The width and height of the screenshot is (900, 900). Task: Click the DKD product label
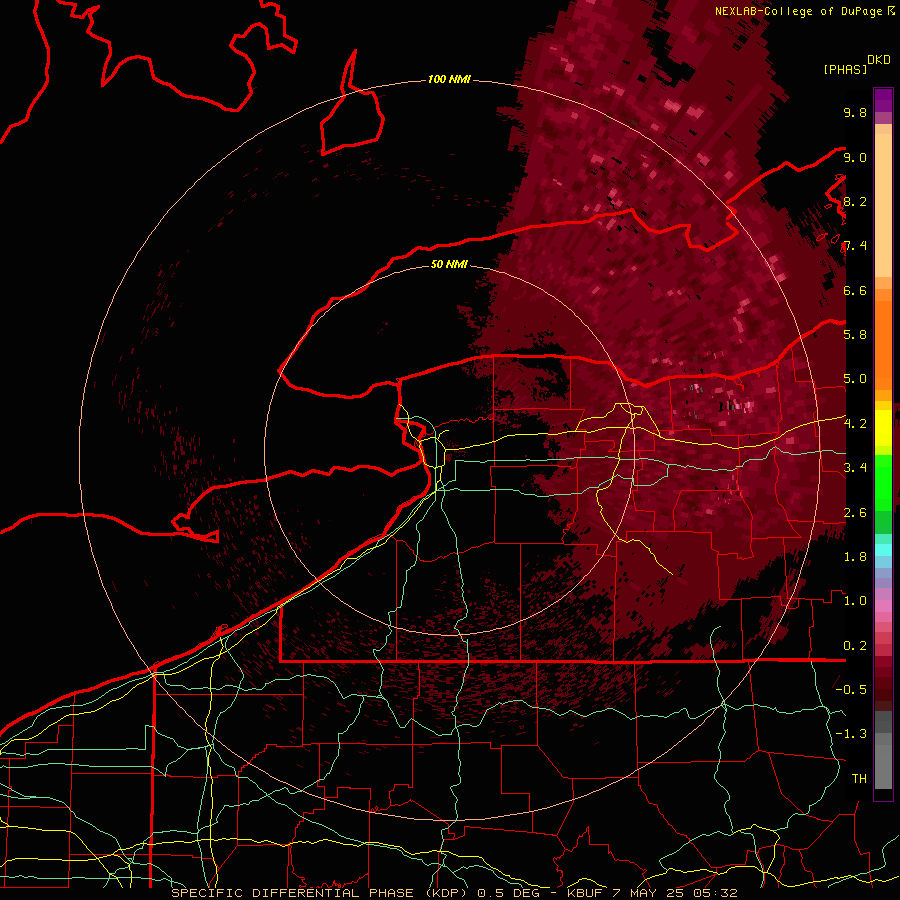[878, 60]
